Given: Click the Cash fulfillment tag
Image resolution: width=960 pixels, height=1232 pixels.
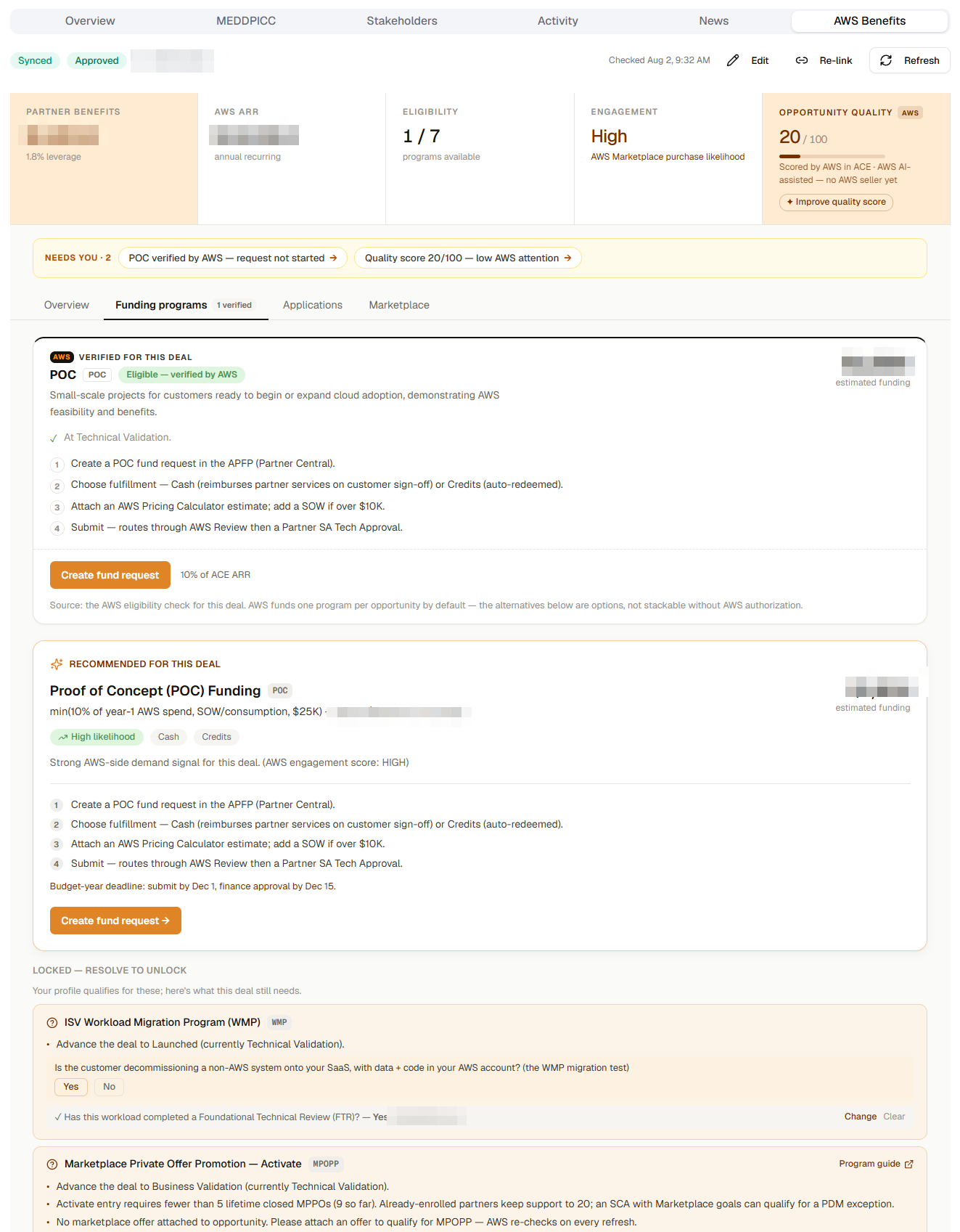Looking at the screenshot, I should 168,737.
